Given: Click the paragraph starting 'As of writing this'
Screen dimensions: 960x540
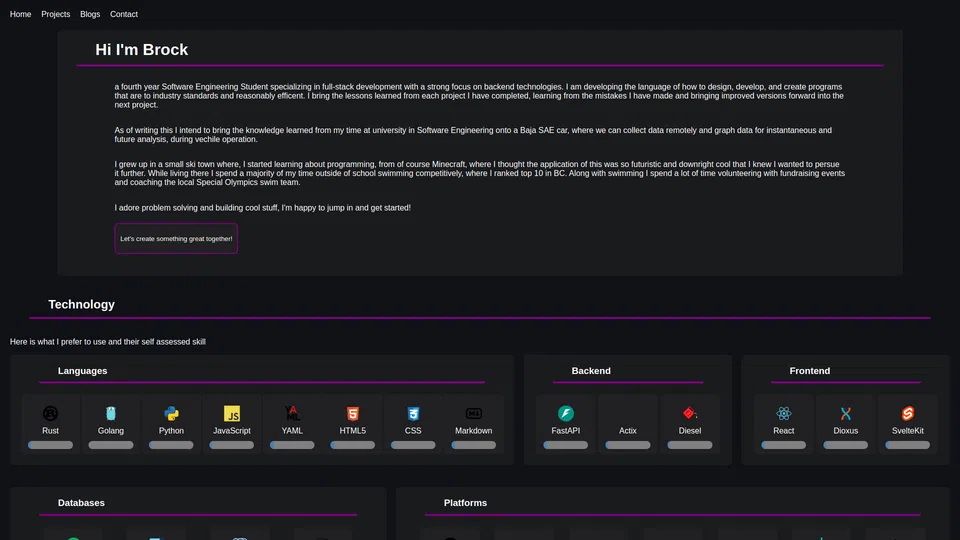Looking at the screenshot, I should point(473,135).
